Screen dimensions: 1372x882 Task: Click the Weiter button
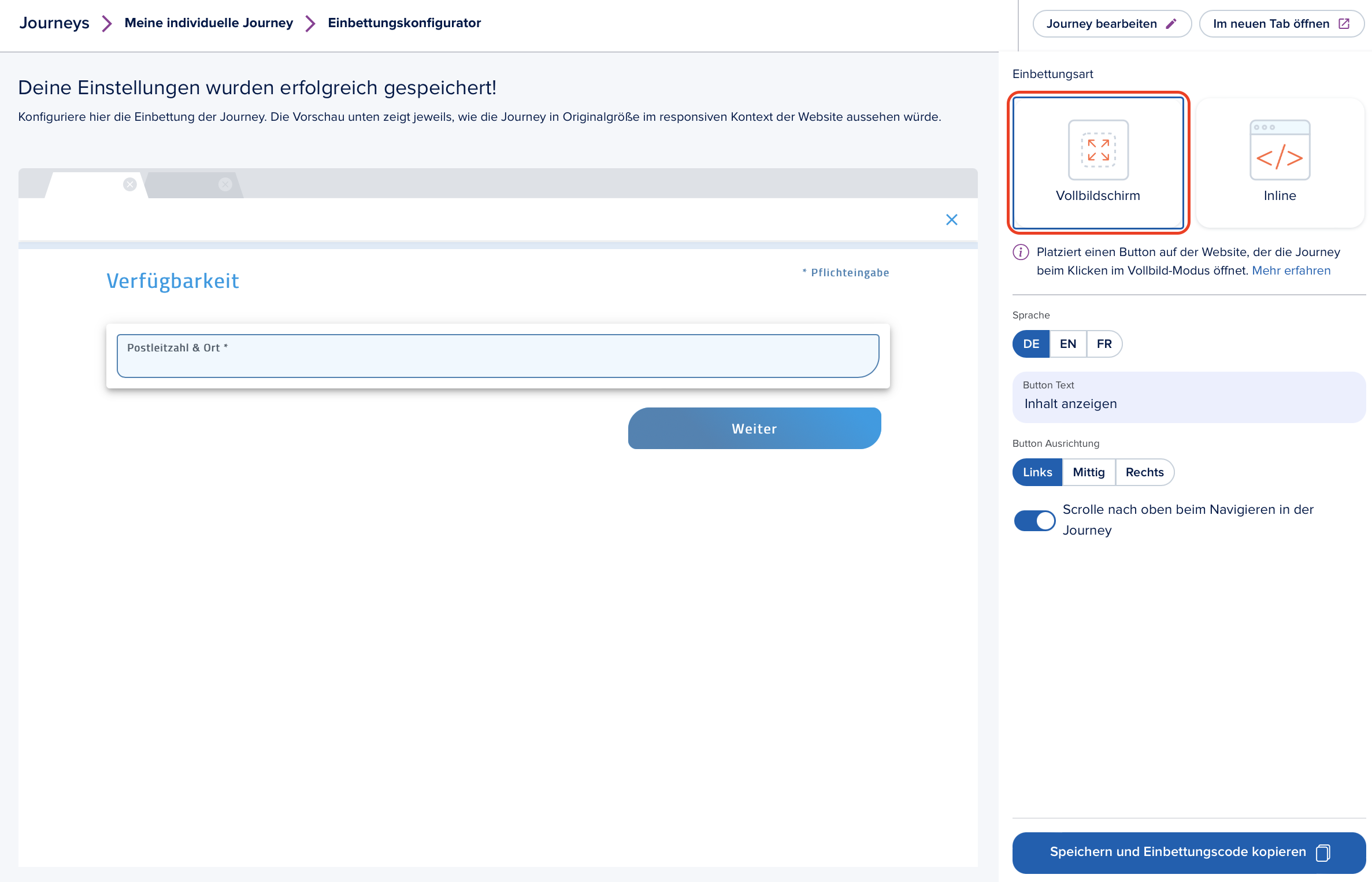click(754, 428)
